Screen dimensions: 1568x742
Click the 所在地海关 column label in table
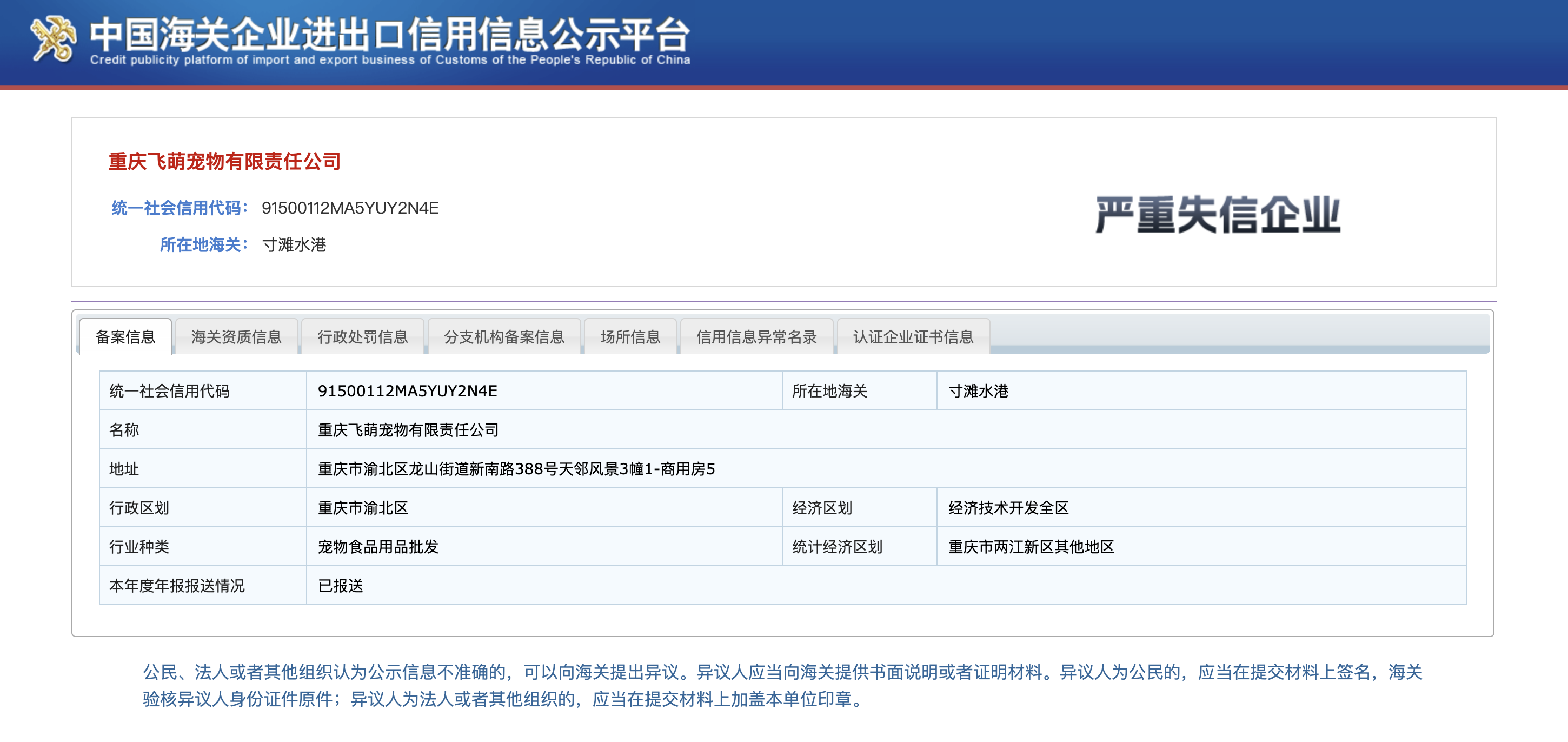(860, 391)
